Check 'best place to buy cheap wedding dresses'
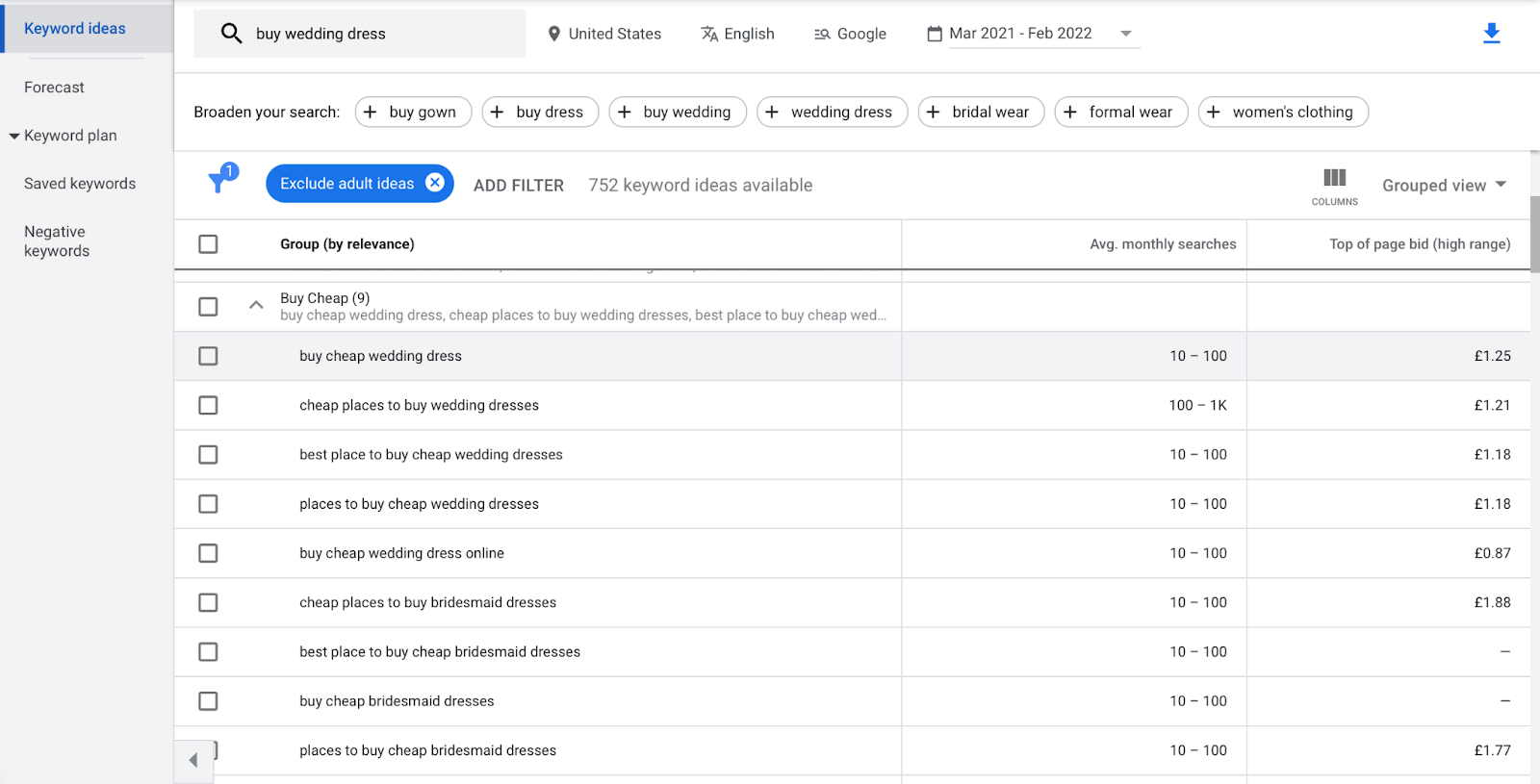The height and width of the screenshot is (784, 1540). point(208,455)
